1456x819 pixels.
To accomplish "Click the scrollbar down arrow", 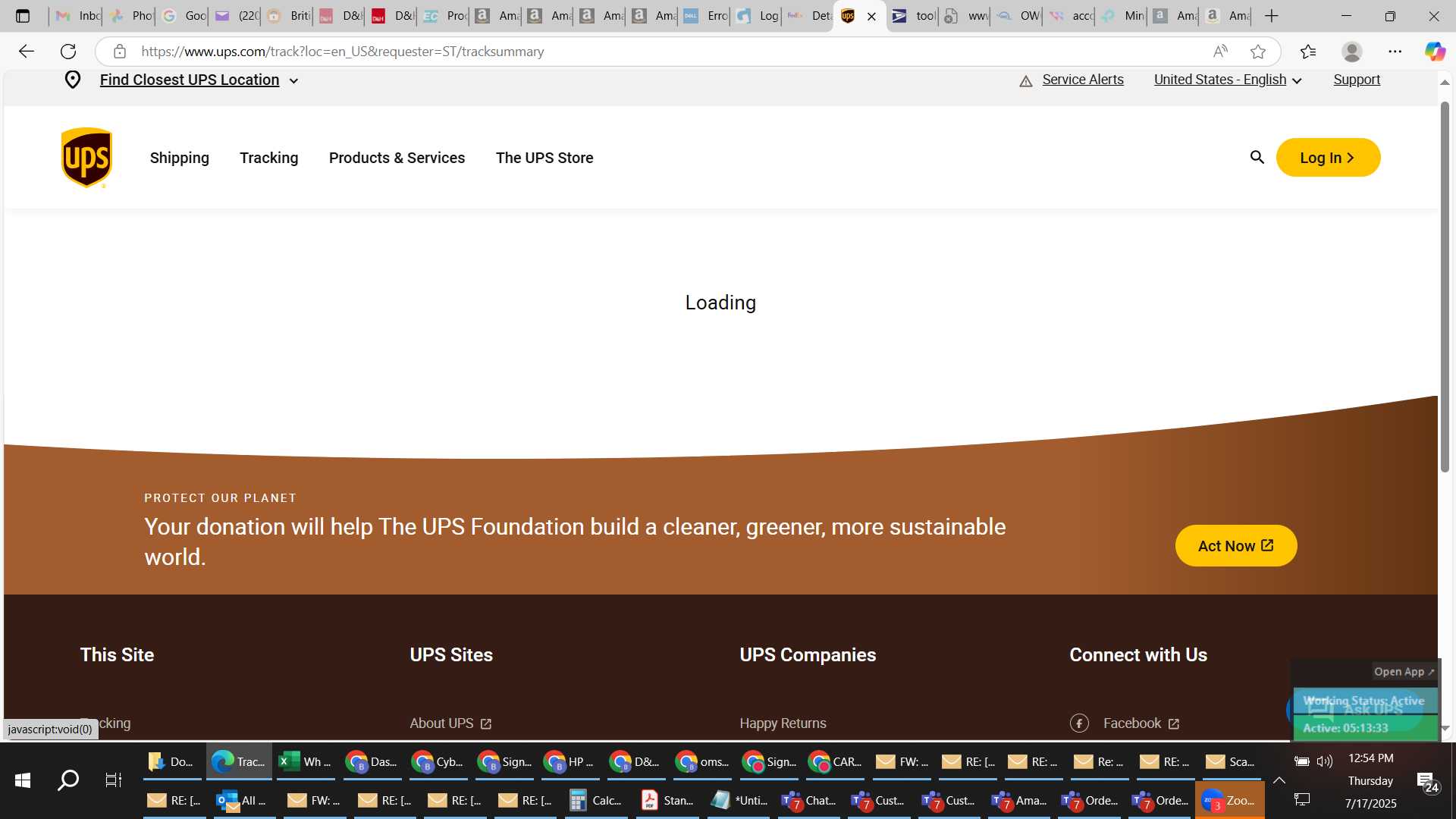I will (1445, 728).
